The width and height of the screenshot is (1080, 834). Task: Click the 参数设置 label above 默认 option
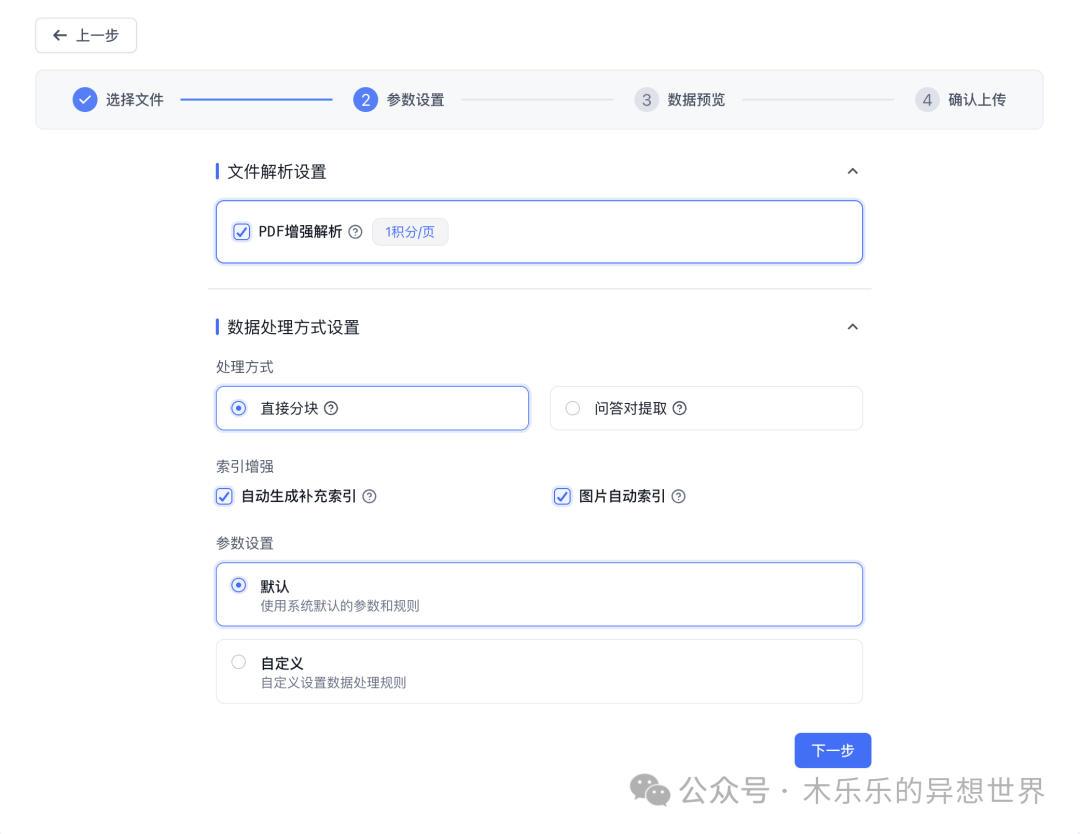245,543
